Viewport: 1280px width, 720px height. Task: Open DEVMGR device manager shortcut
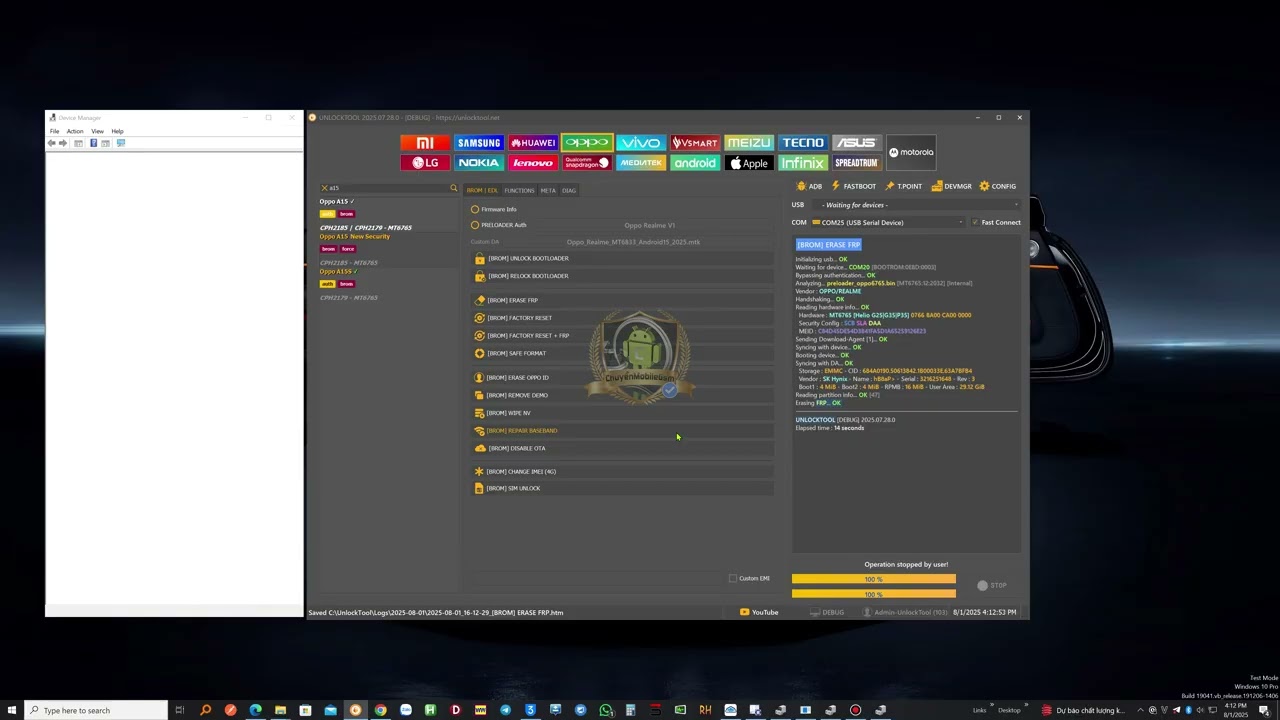click(x=951, y=186)
